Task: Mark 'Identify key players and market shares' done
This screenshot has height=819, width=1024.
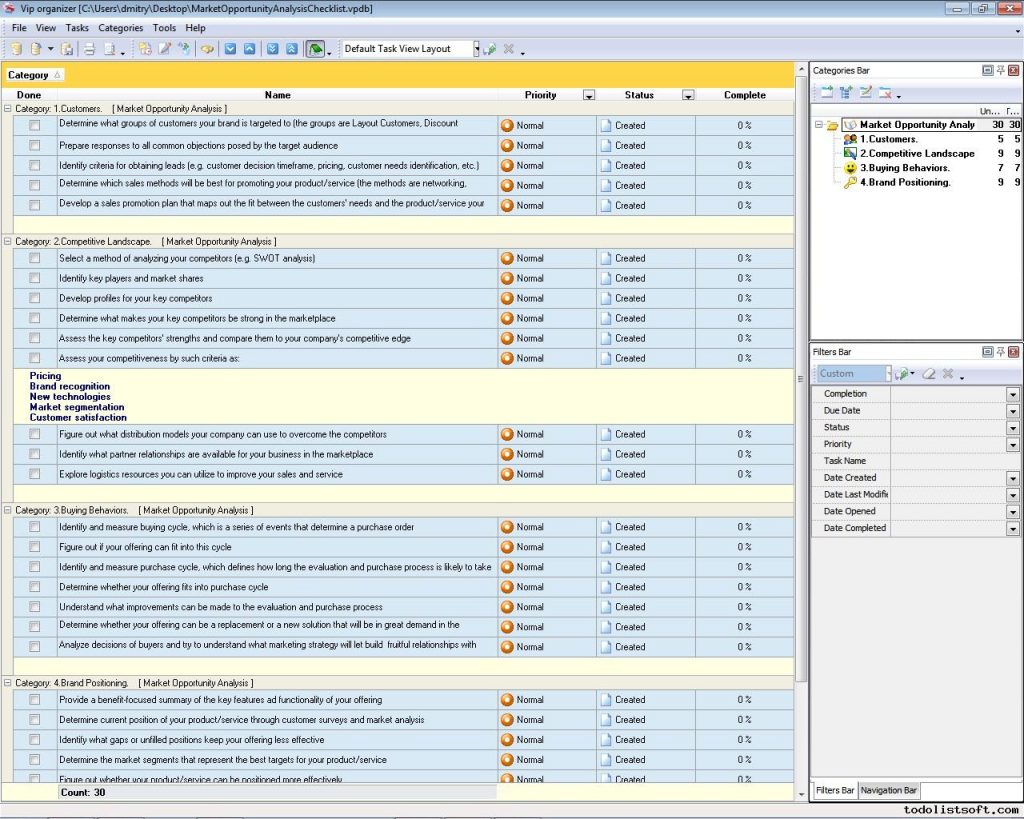Action: [x=34, y=278]
